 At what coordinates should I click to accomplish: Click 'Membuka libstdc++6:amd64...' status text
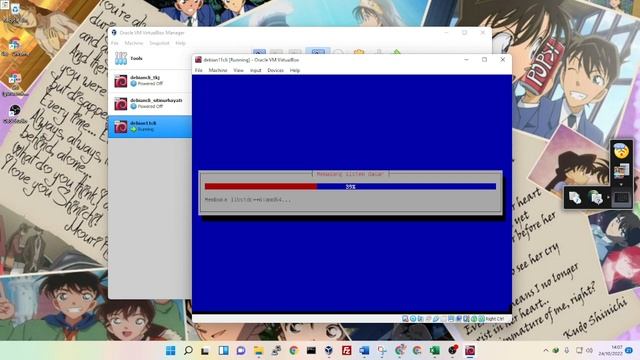pyautogui.click(x=248, y=200)
